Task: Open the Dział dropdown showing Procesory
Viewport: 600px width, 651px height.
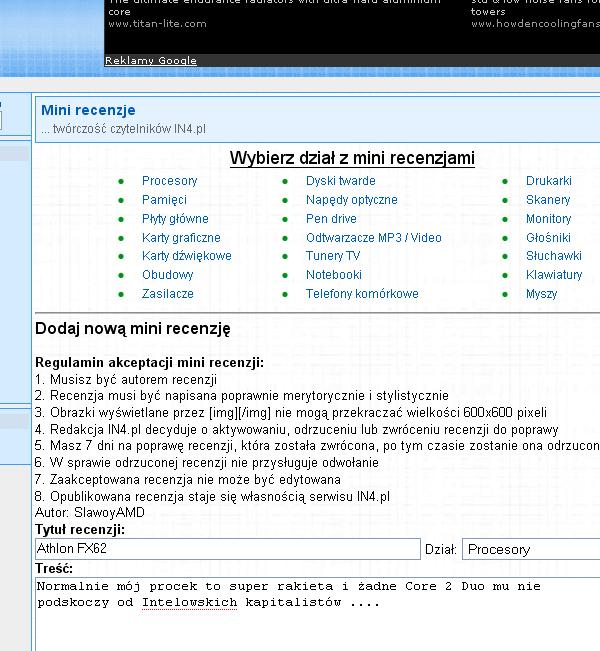Action: click(531, 549)
